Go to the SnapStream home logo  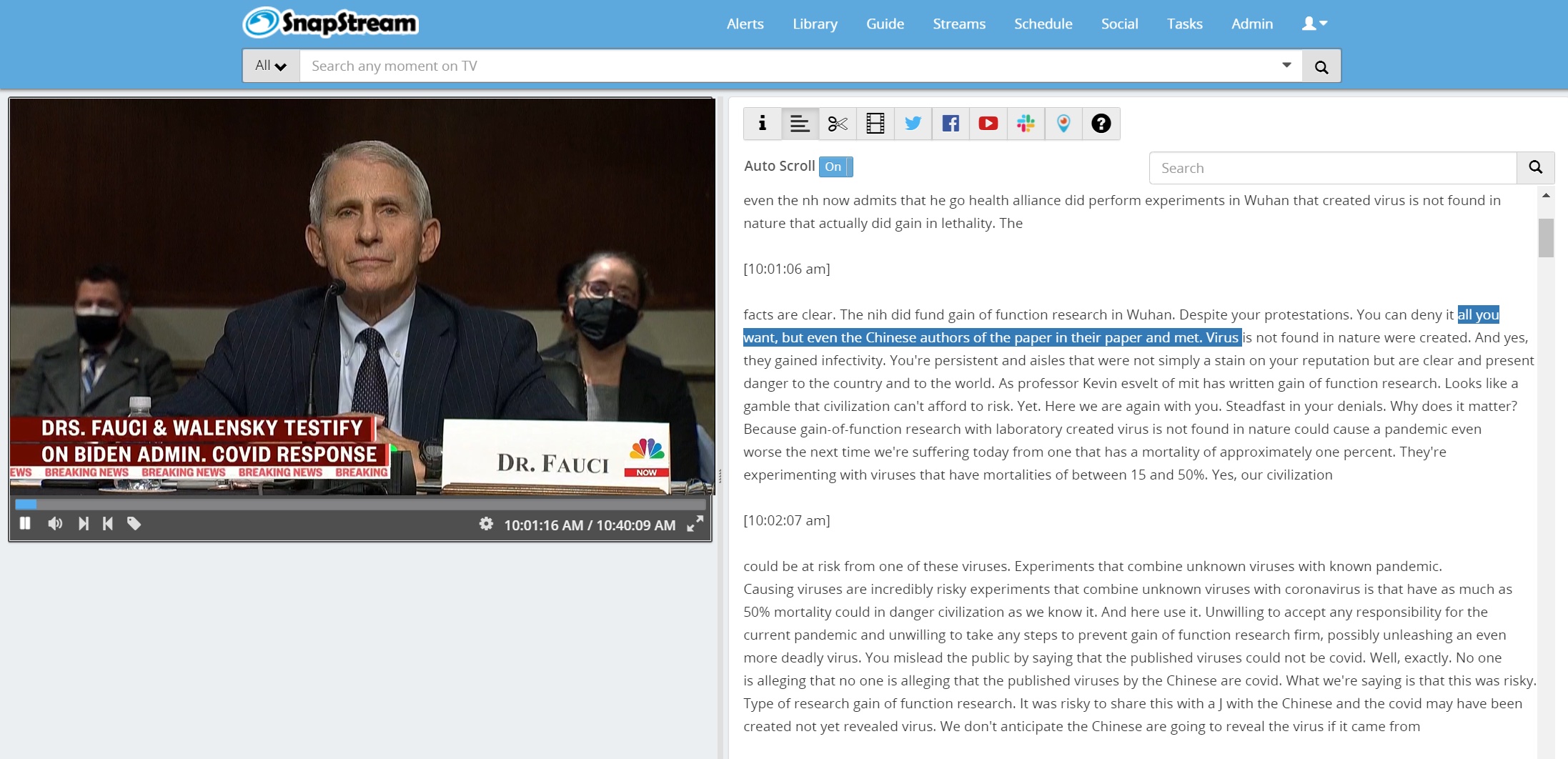(330, 23)
